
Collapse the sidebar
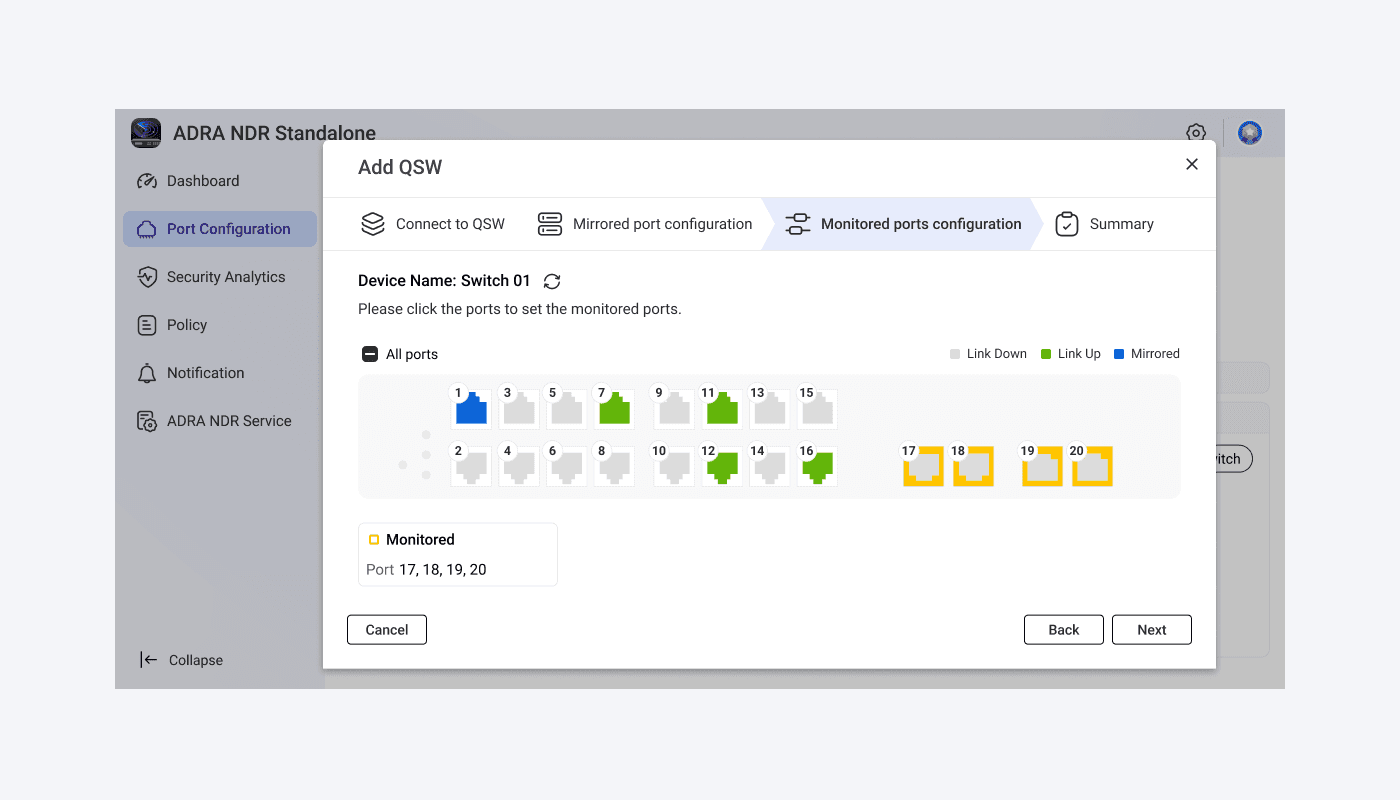pos(181,660)
